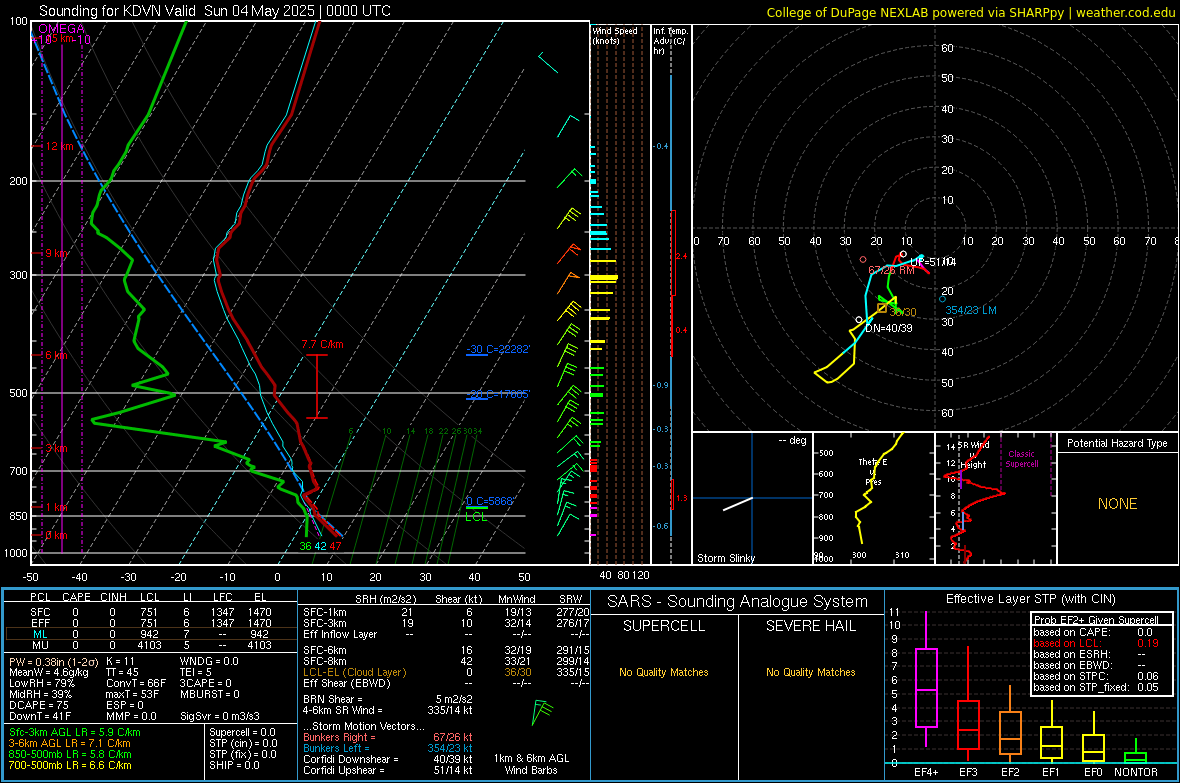Click 'No Quality Matches' under SEVERE HAIL
The height and width of the screenshot is (783, 1180).
[x=810, y=672]
